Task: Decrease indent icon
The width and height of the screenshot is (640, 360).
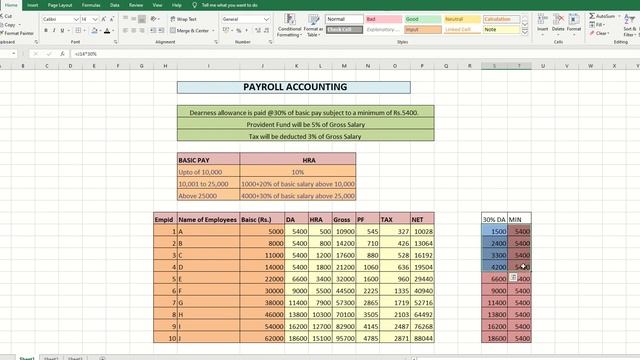Action: tap(153, 31)
